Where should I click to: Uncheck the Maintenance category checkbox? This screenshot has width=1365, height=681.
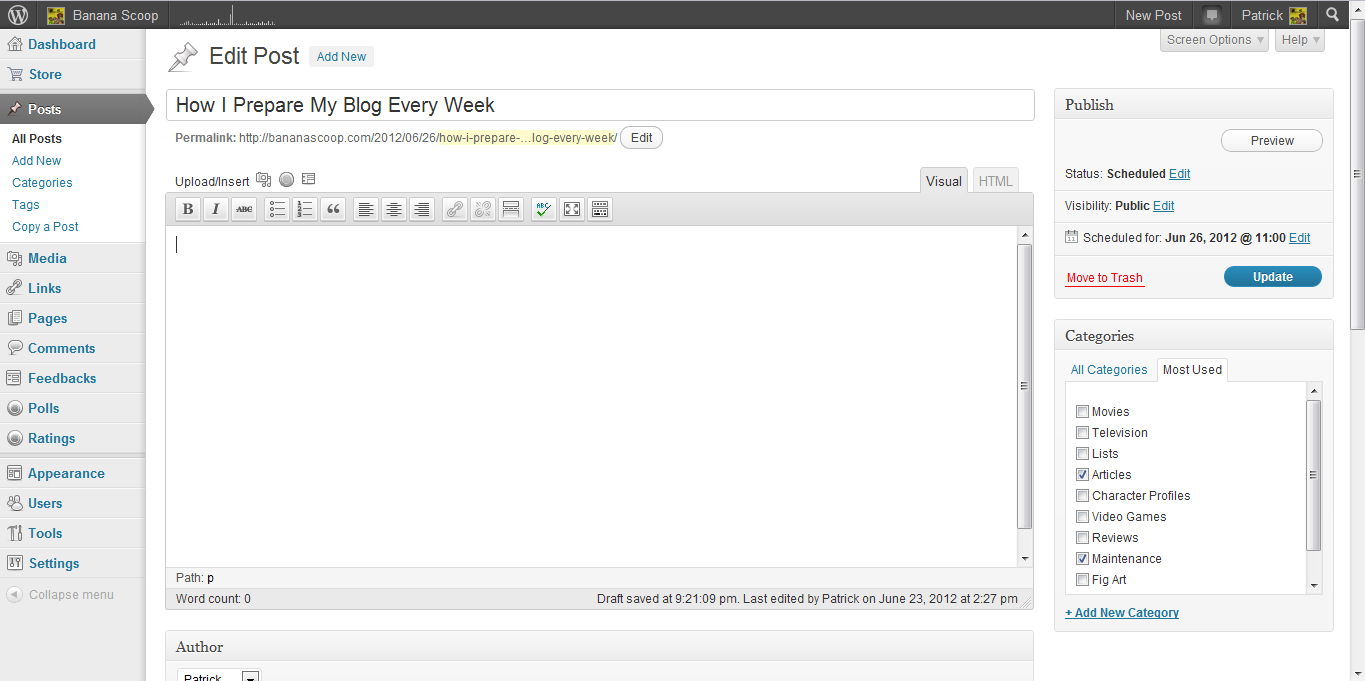1082,559
